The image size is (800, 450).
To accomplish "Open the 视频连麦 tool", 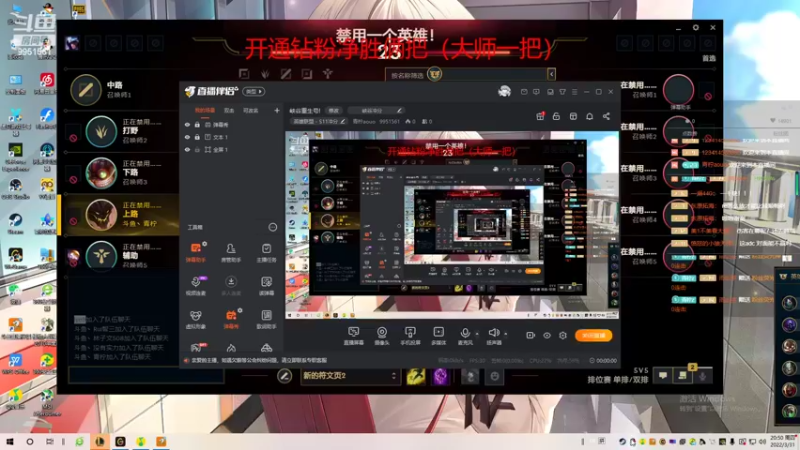I will click(x=196, y=286).
